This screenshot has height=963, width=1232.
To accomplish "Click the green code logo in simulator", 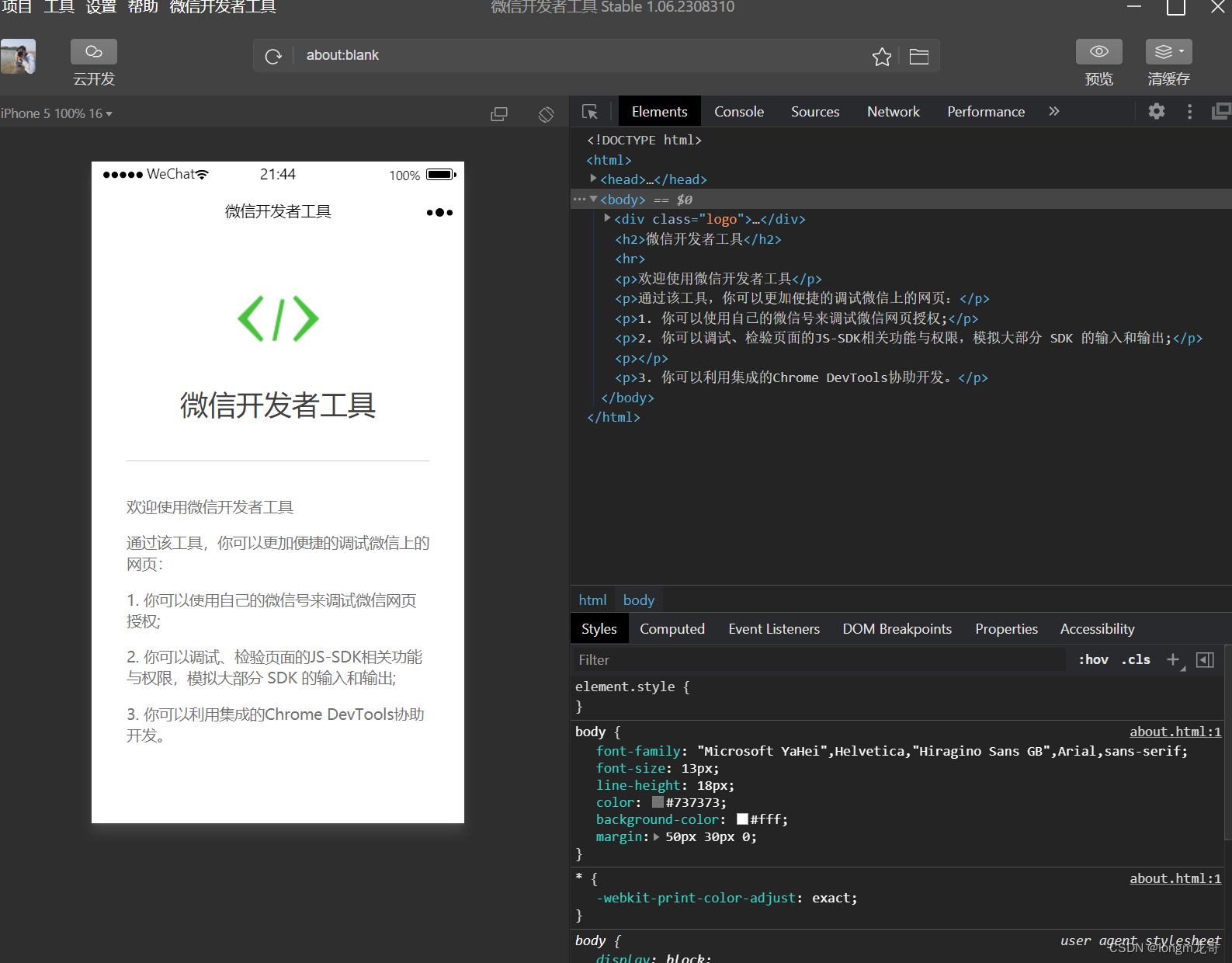I will 278,318.
